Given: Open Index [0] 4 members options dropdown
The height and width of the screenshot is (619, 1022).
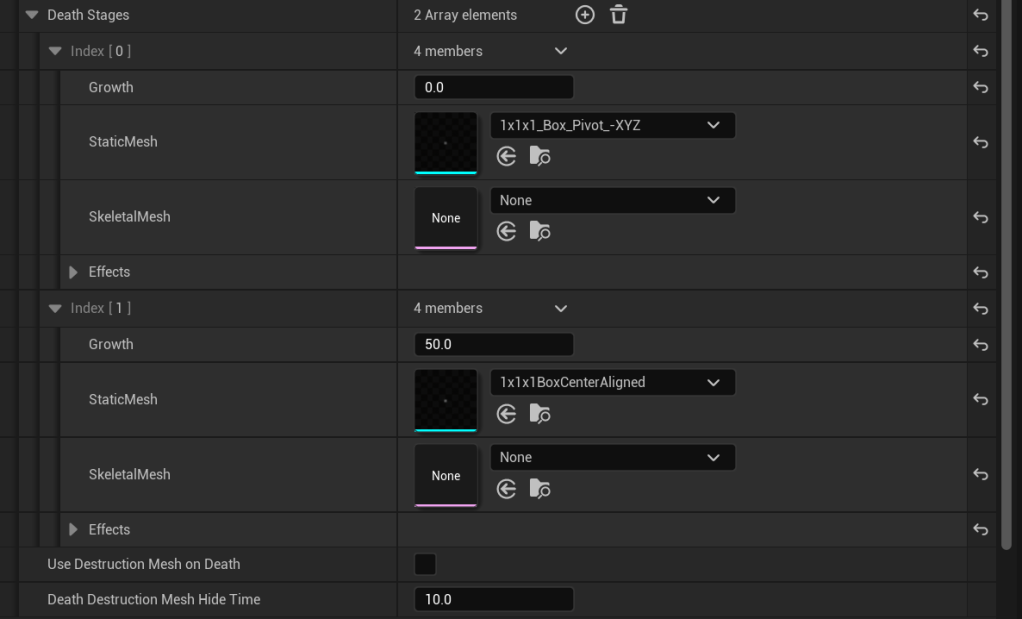Looking at the screenshot, I should pos(560,51).
